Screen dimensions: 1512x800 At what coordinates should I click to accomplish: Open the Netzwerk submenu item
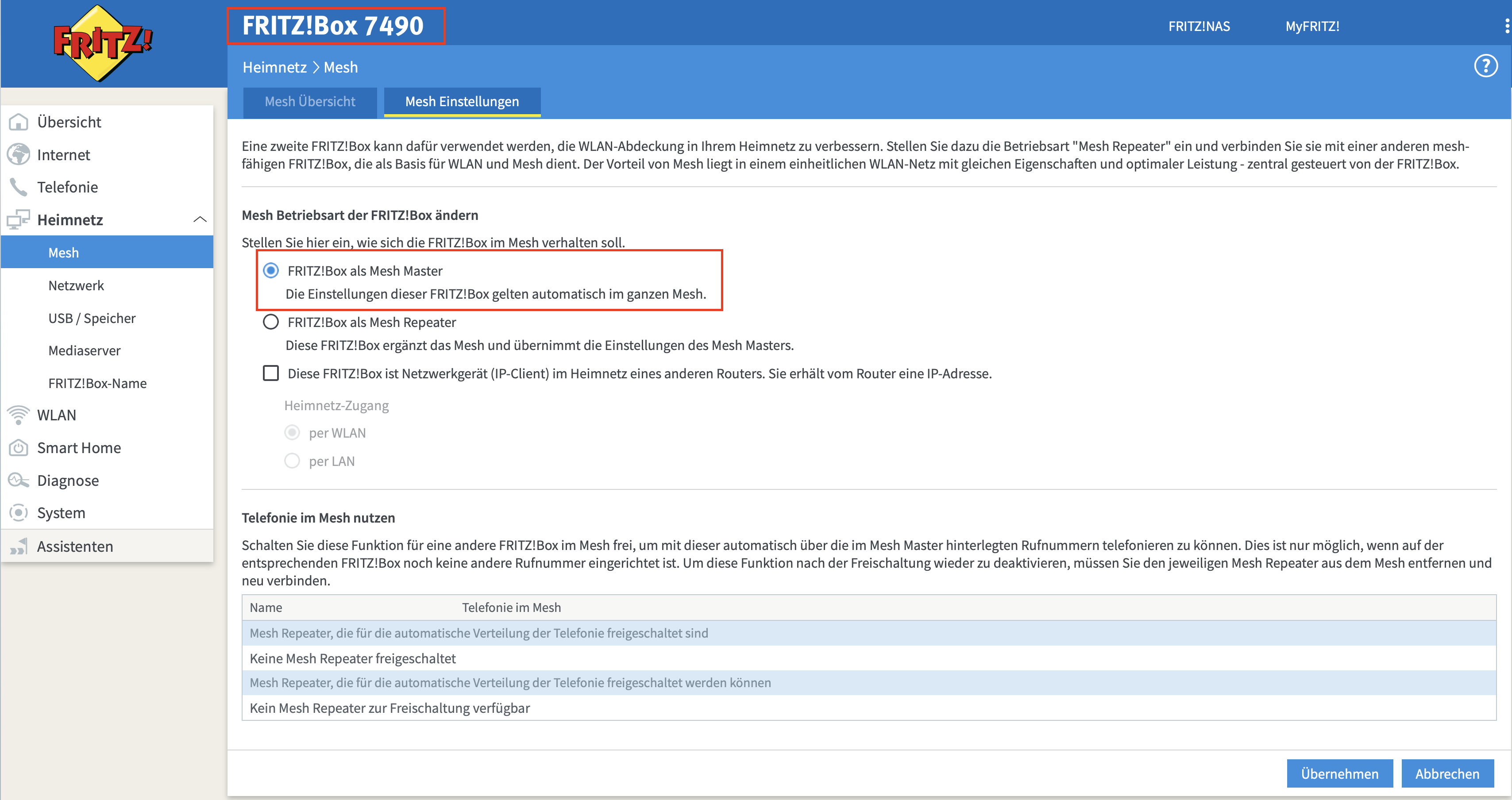click(76, 286)
